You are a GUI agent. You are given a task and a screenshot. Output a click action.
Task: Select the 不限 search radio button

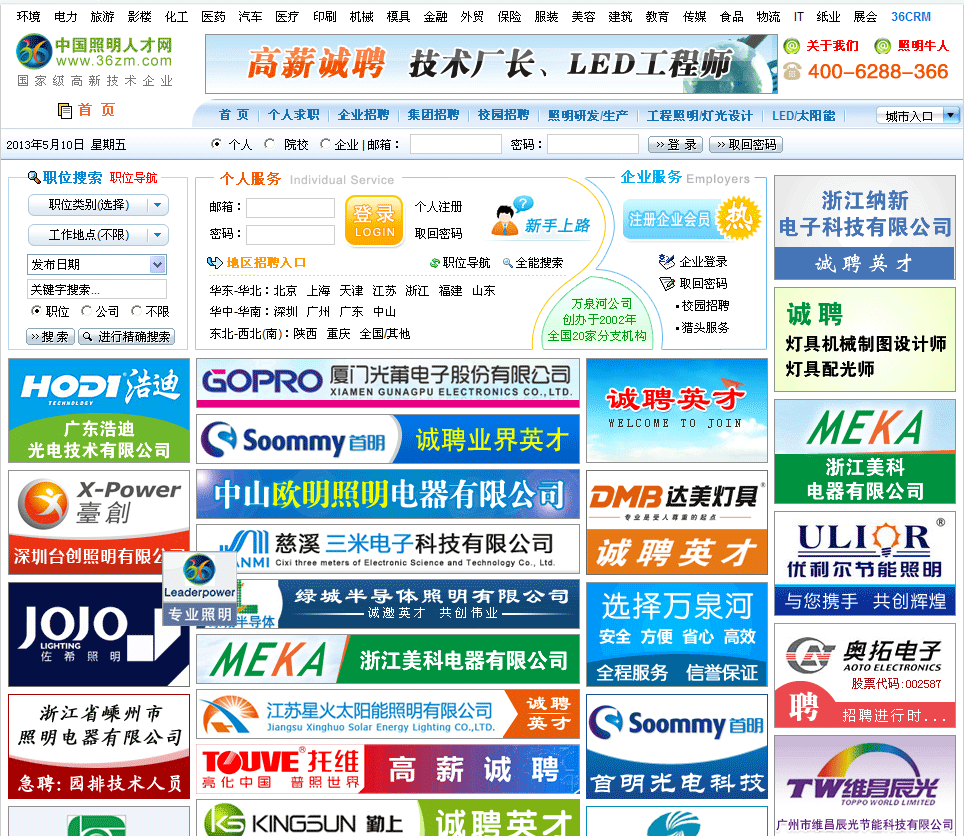136,311
